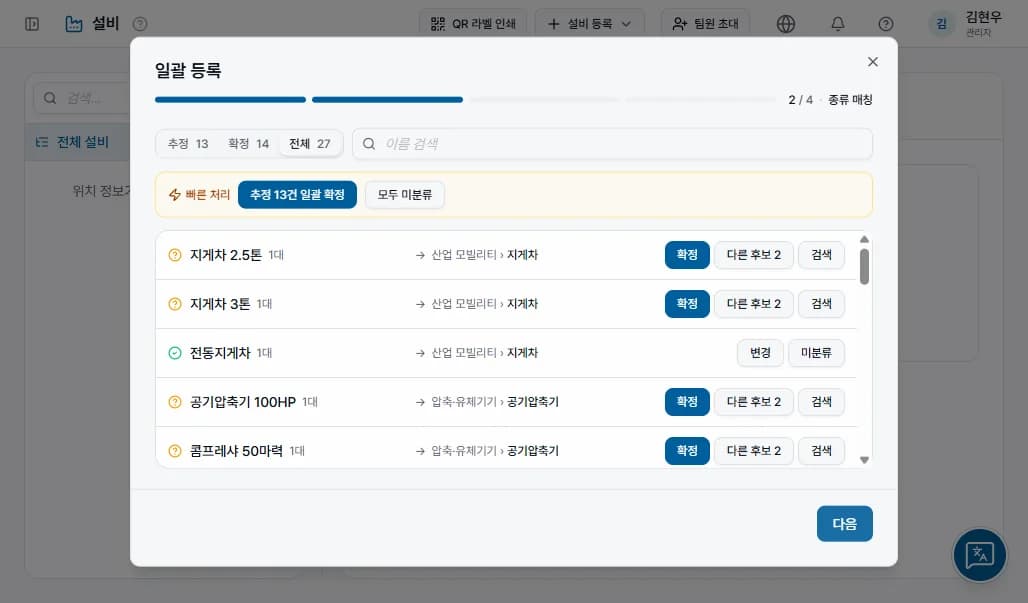Click the 콤프레샤 50마력 item name
The image size is (1028, 603).
[236, 451]
